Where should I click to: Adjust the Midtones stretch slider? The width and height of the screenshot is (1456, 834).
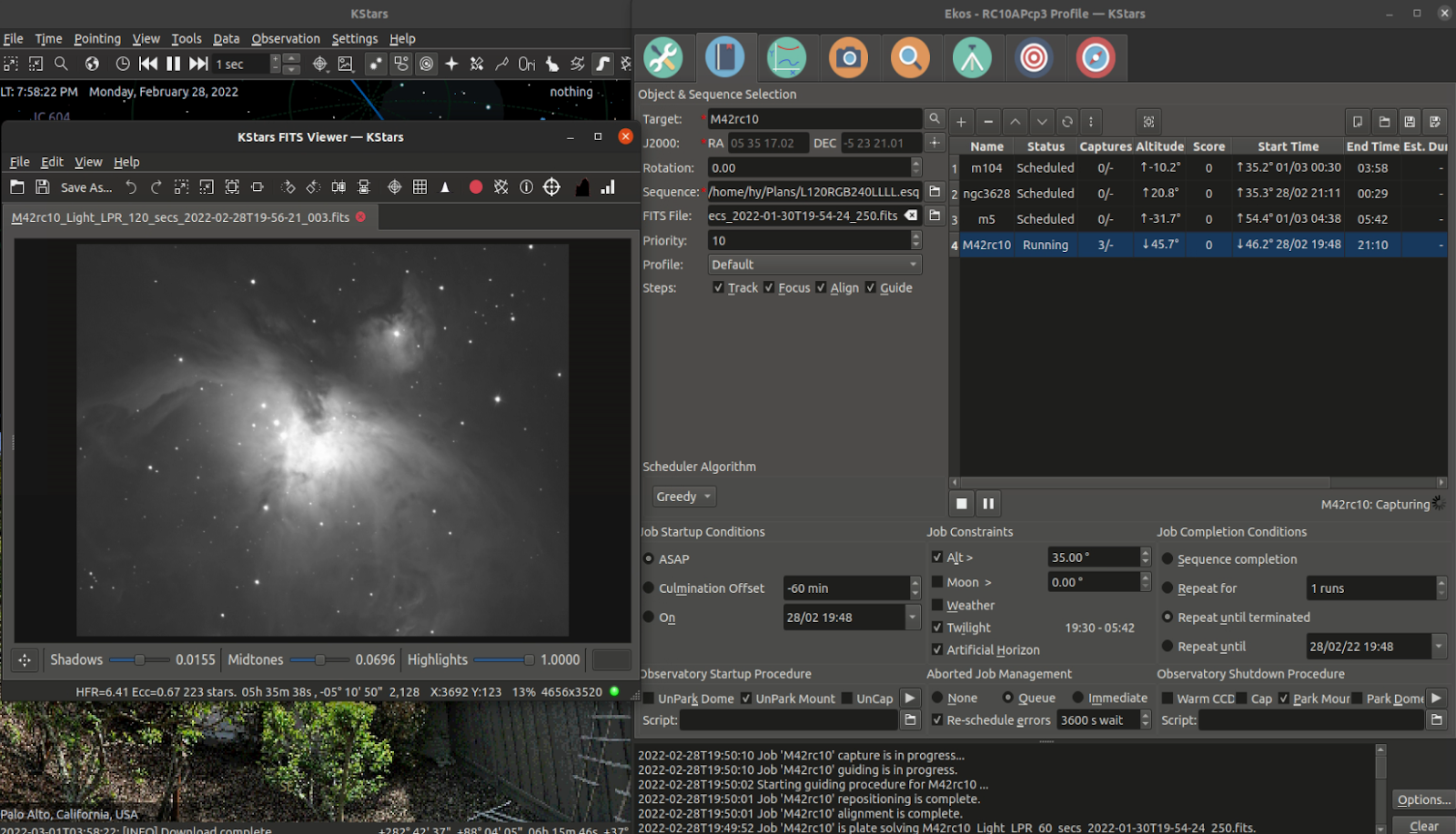[x=319, y=659]
